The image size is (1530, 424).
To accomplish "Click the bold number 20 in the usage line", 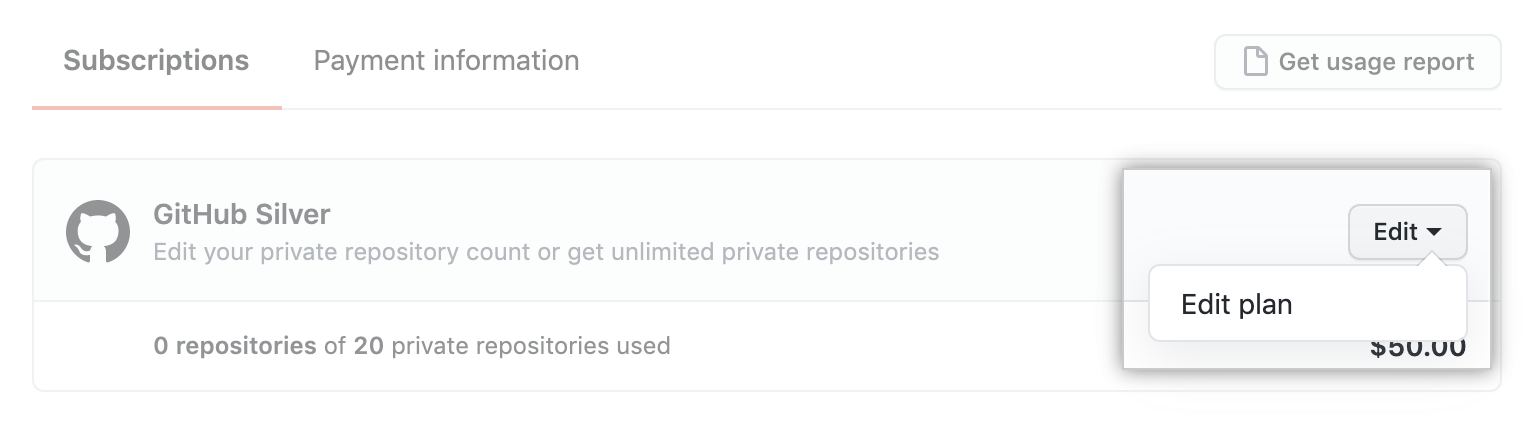I will click(368, 346).
